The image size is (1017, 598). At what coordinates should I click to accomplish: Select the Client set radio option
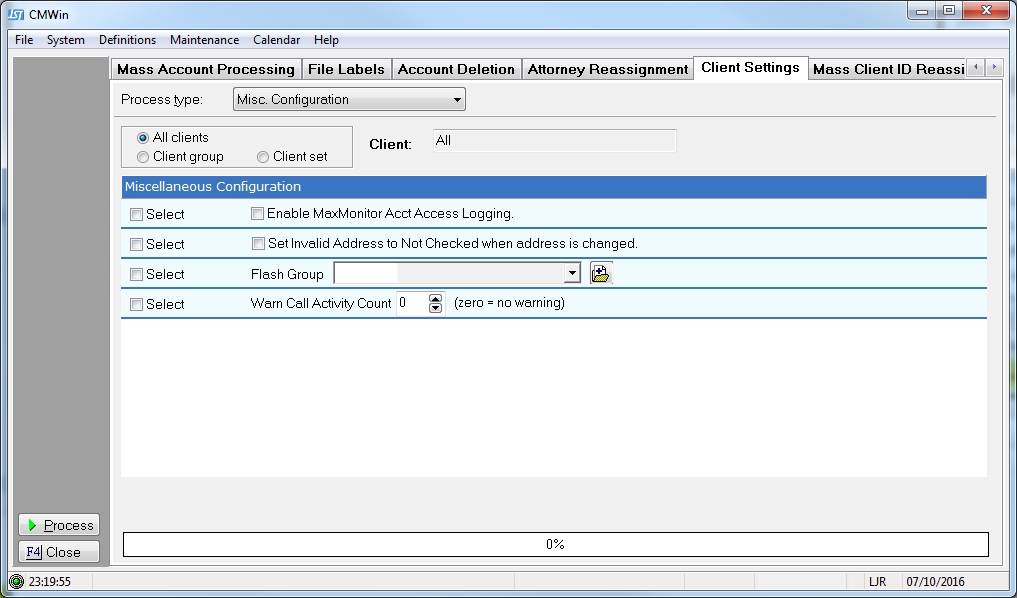(x=263, y=157)
